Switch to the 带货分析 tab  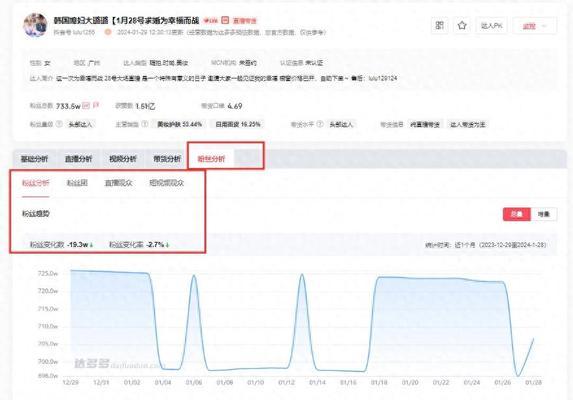[x=167, y=159]
